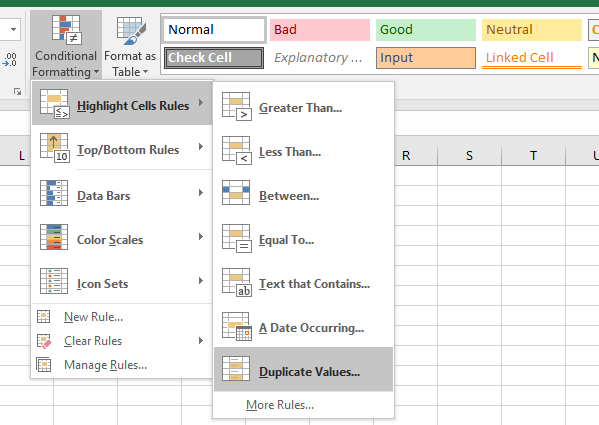The height and width of the screenshot is (425, 599).
Task: Choose the Between rule icon
Action: [236, 192]
